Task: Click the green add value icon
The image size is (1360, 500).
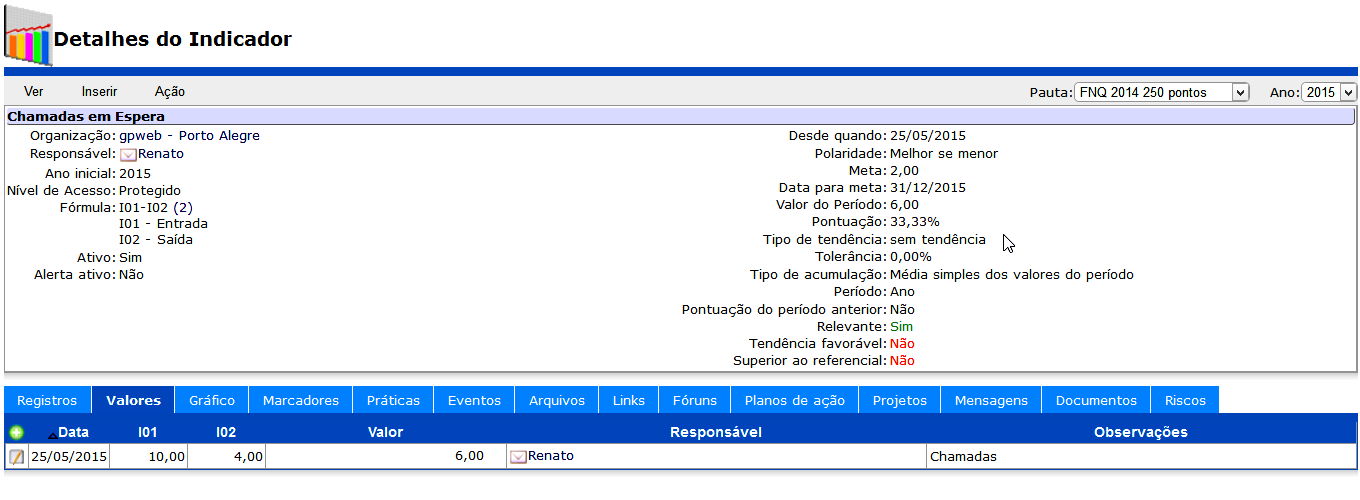Action: tap(16, 432)
